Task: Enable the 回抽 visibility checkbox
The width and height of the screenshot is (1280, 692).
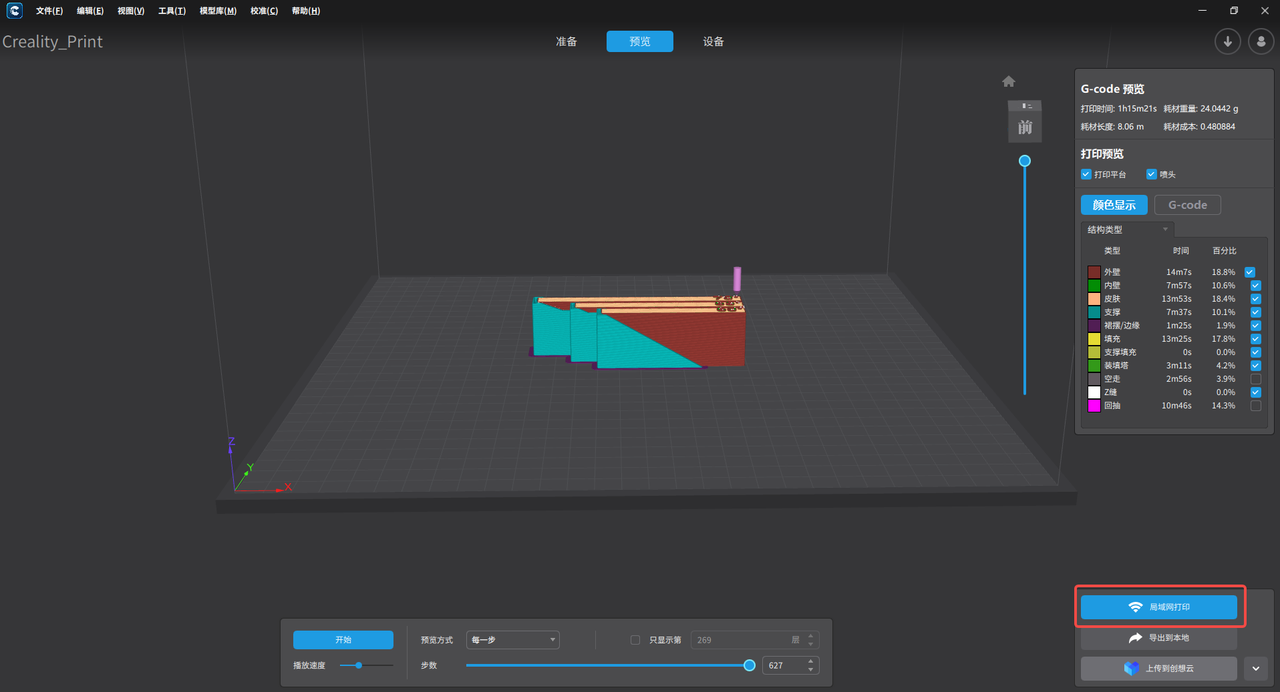Action: click(1256, 406)
